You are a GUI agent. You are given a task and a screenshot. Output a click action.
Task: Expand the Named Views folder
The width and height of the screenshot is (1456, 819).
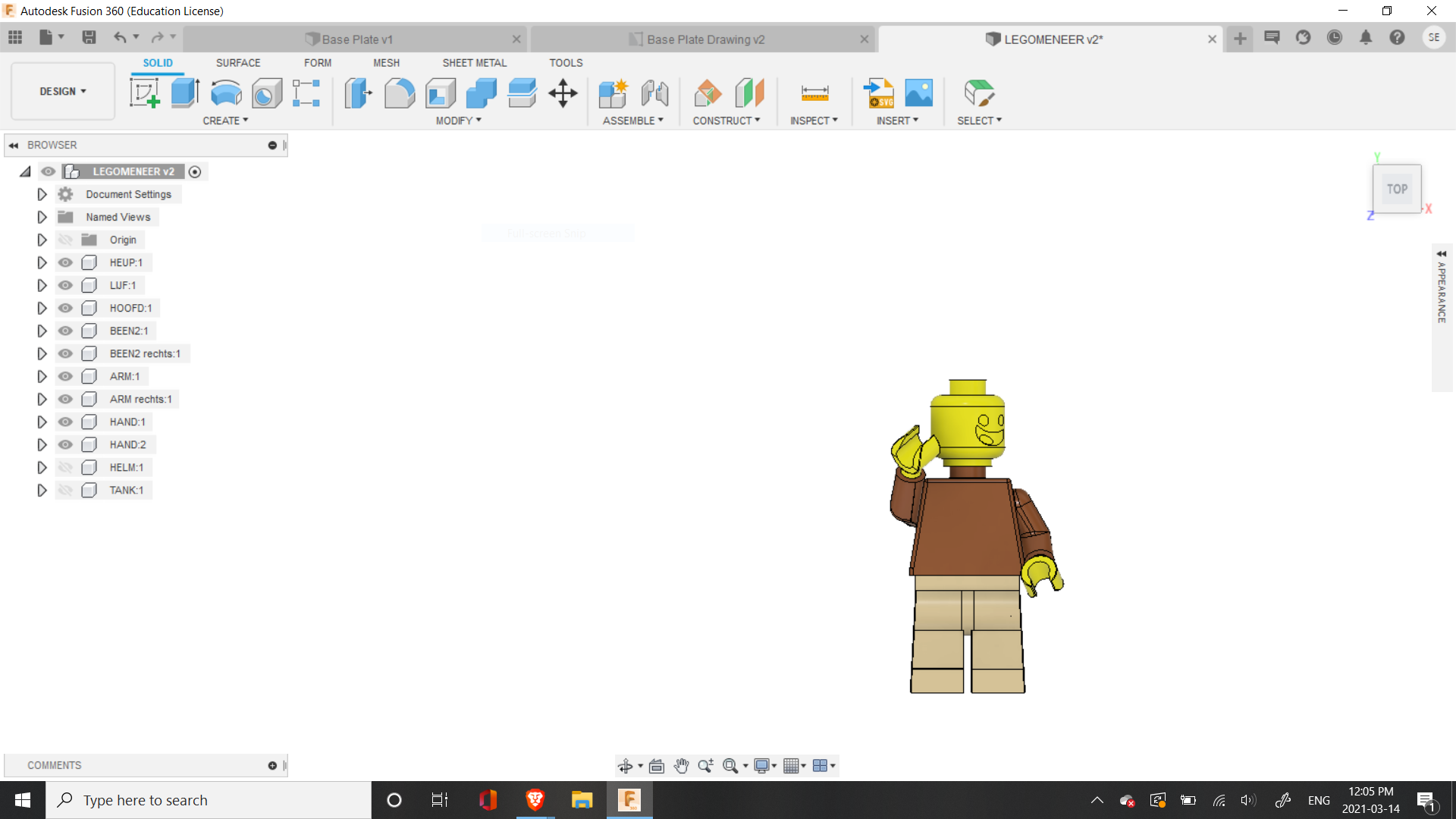(42, 217)
